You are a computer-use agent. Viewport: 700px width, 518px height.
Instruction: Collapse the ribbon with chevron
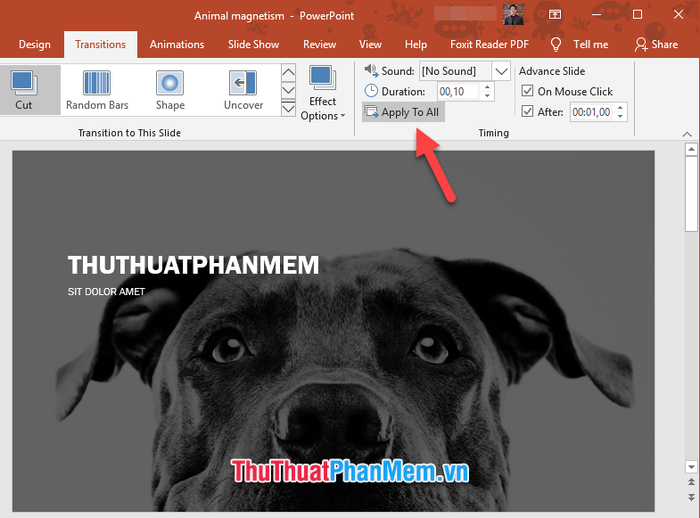(687, 134)
